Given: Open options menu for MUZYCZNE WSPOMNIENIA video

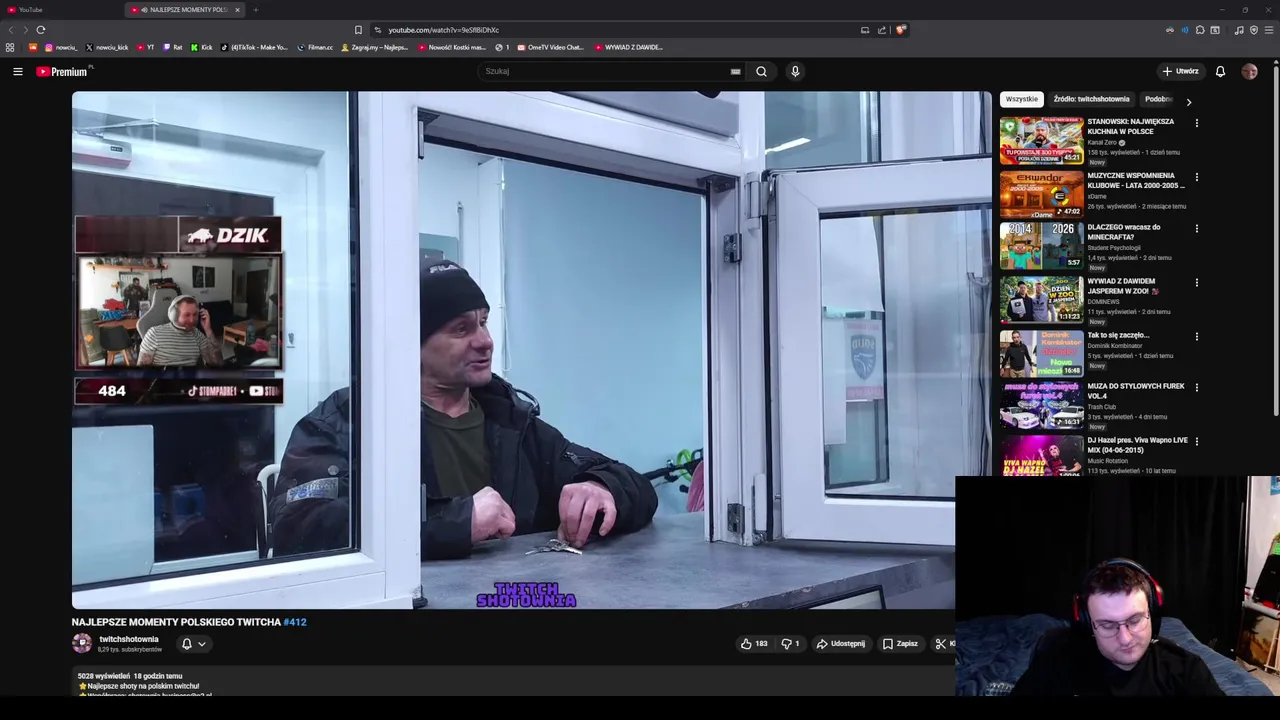Looking at the screenshot, I should tap(1196, 178).
